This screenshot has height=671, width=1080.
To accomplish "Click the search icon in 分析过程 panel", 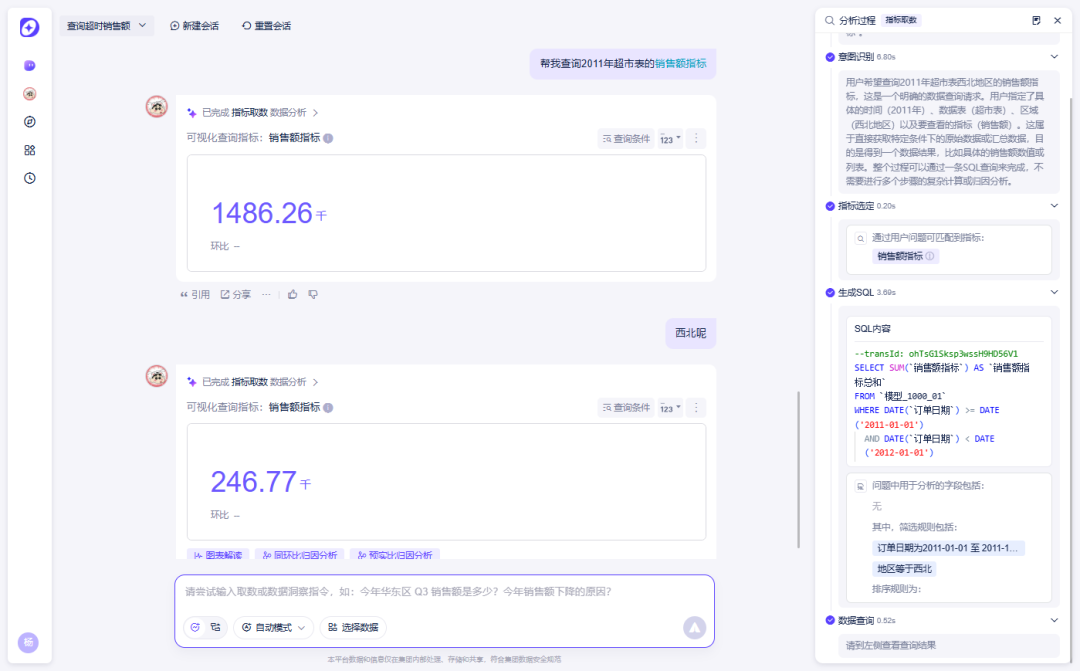I will [829, 21].
